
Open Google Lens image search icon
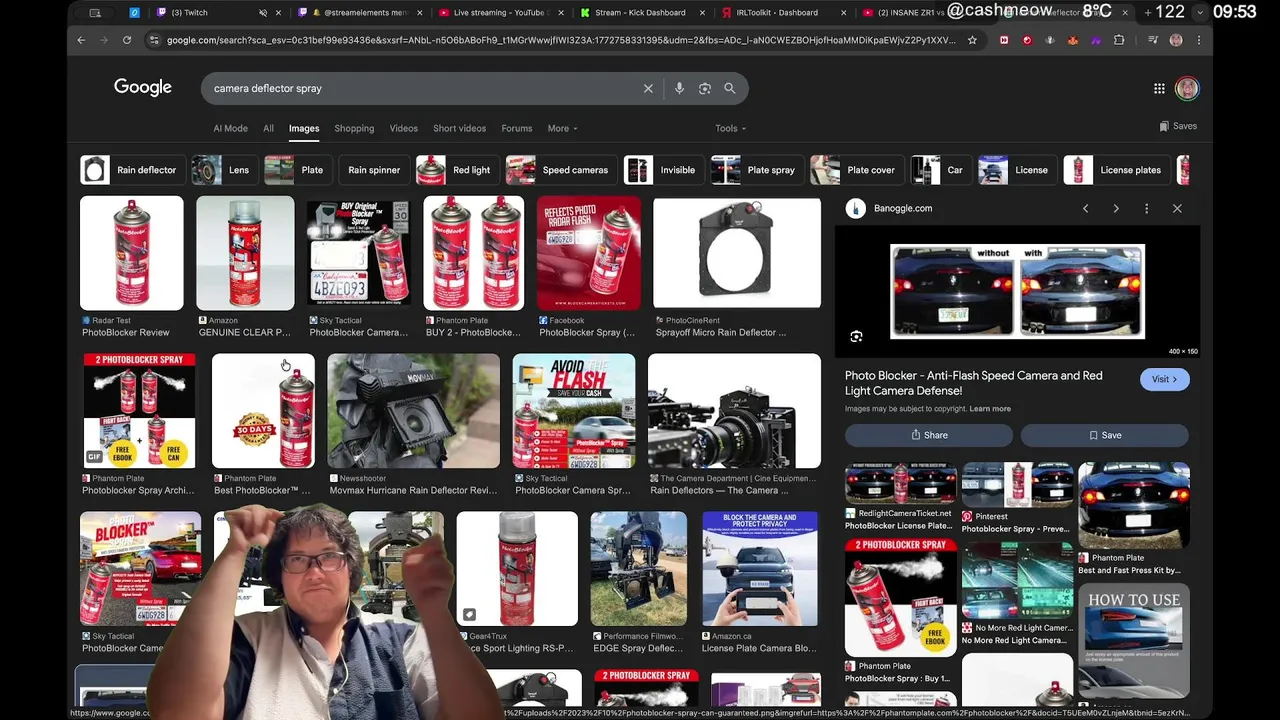point(705,88)
